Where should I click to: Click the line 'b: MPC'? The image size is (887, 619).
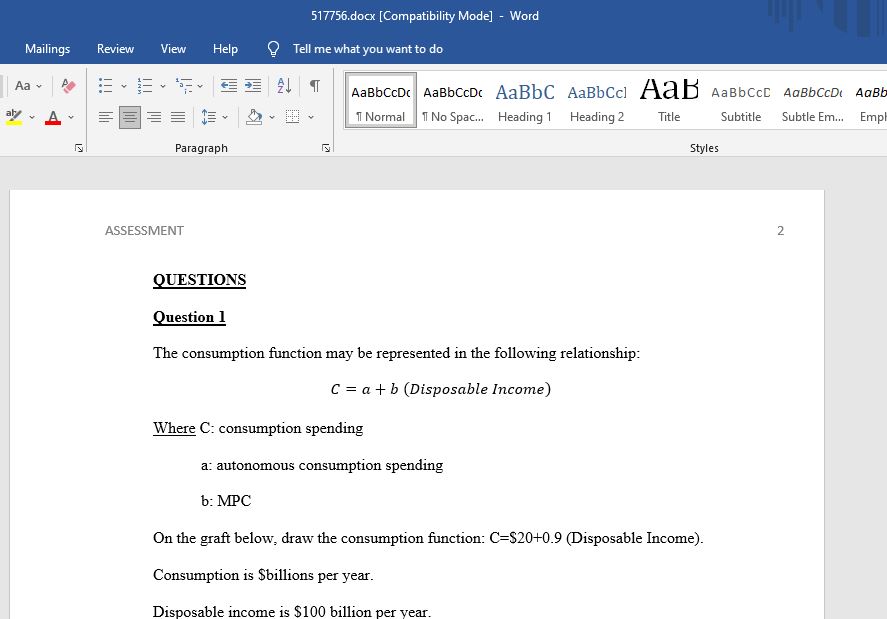click(226, 501)
